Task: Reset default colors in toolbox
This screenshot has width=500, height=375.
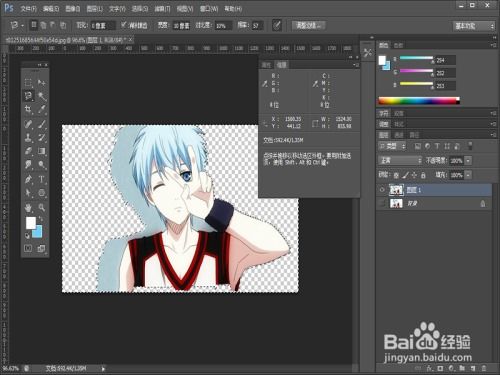Action: click(27, 236)
